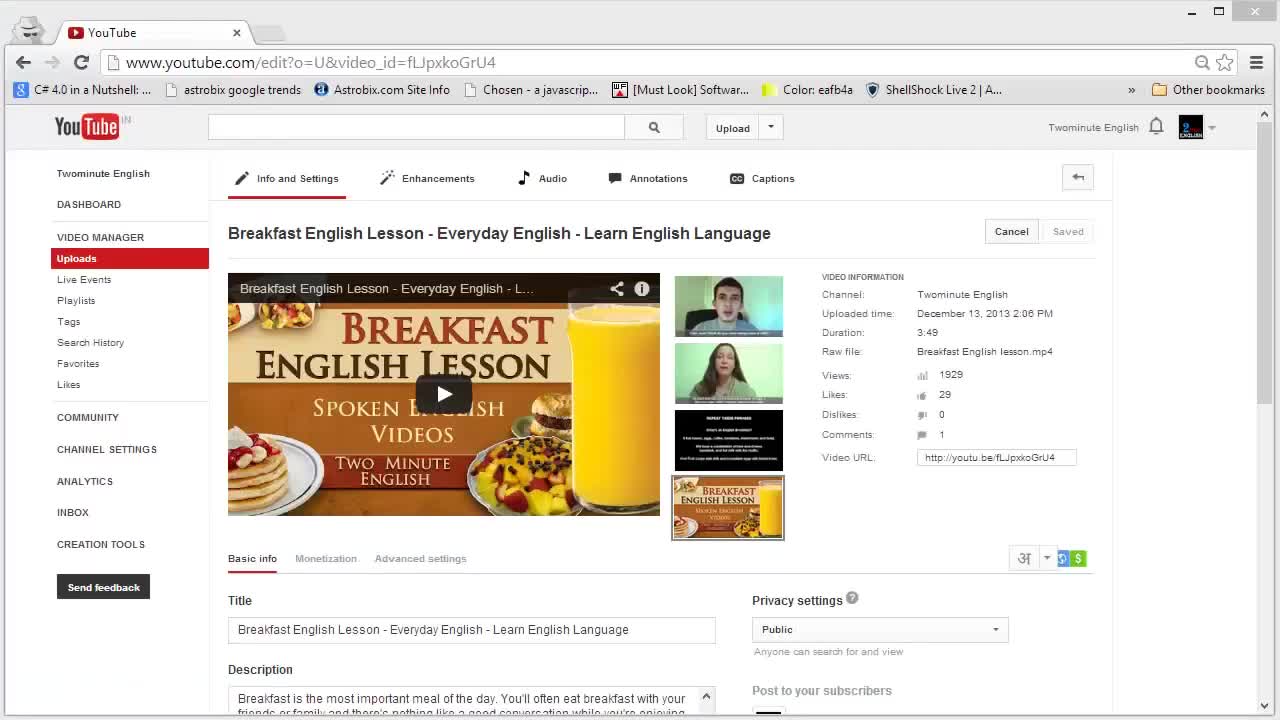Click the back arrow return button

(x=1078, y=177)
